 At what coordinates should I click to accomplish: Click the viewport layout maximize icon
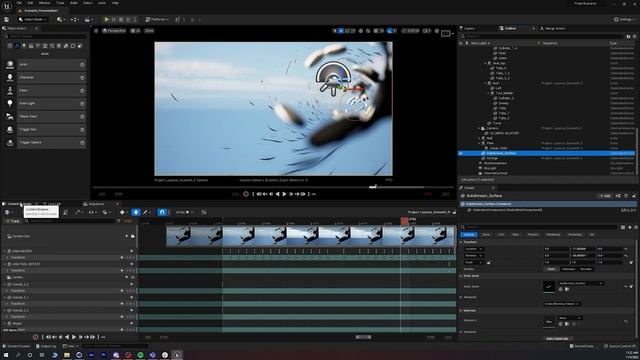point(446,33)
